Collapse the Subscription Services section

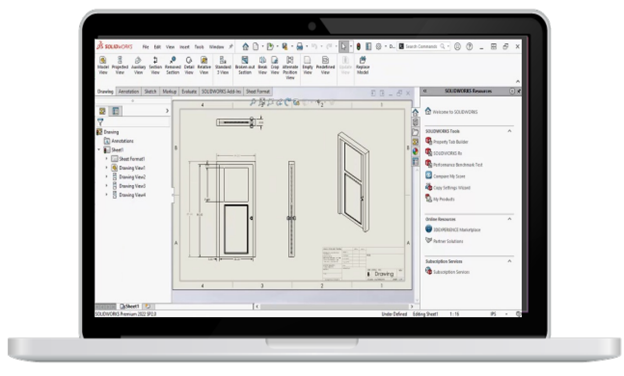[x=509, y=261]
